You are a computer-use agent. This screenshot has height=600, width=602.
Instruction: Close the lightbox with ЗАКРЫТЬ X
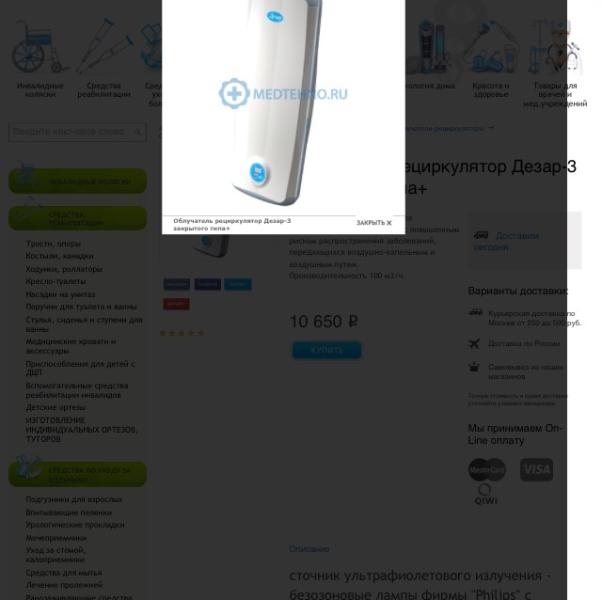(x=374, y=223)
